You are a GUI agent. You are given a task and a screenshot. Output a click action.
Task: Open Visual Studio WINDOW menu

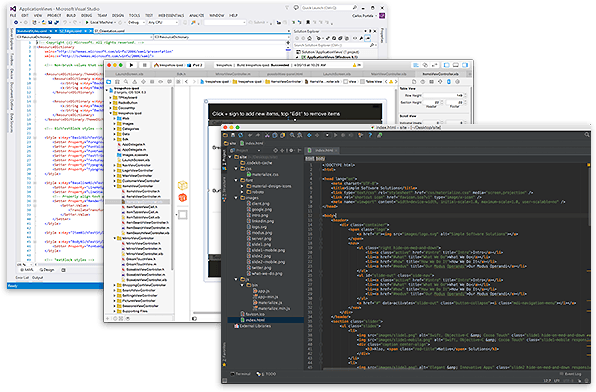217,16
